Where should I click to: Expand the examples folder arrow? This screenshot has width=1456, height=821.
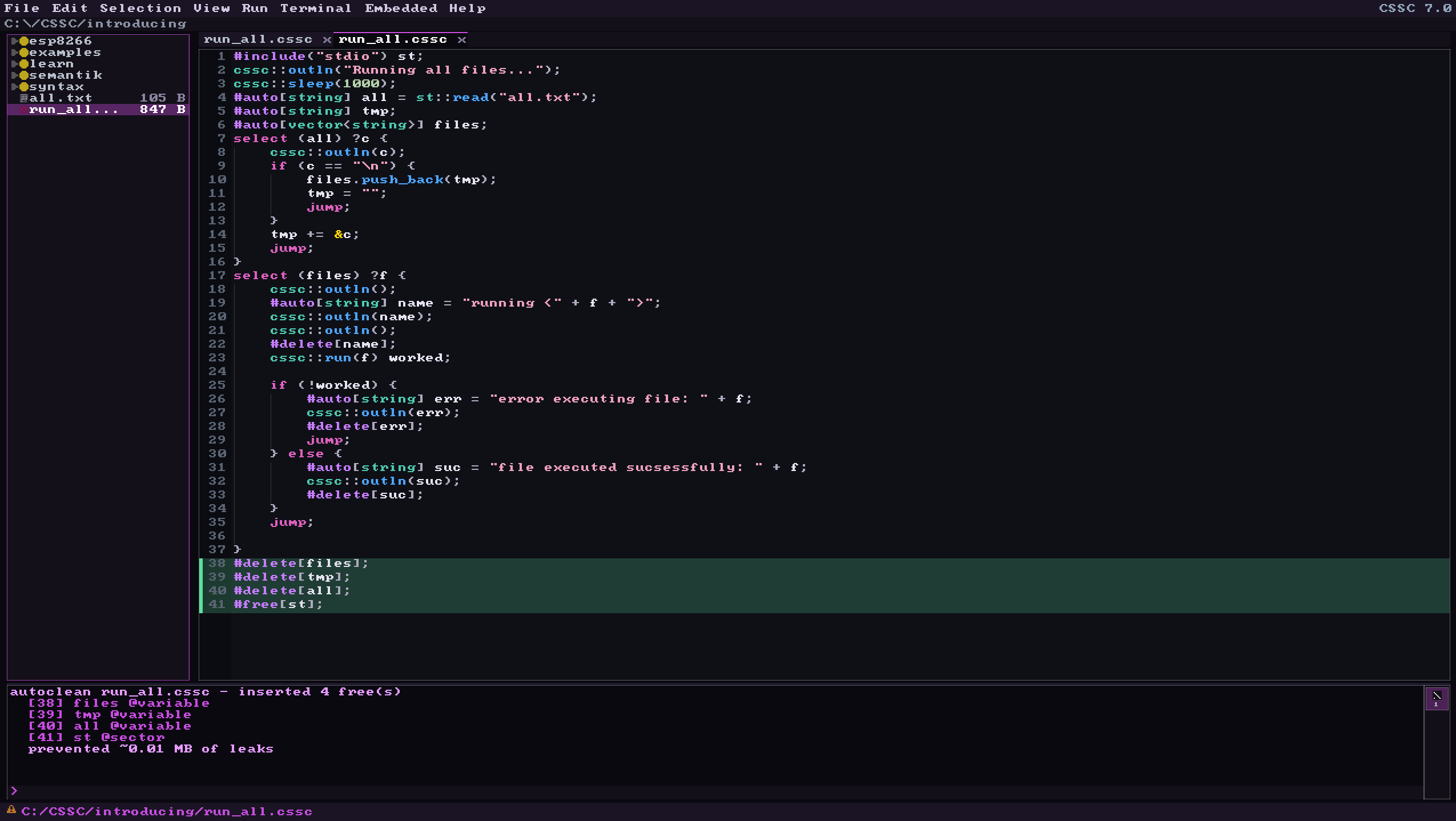coord(14,52)
